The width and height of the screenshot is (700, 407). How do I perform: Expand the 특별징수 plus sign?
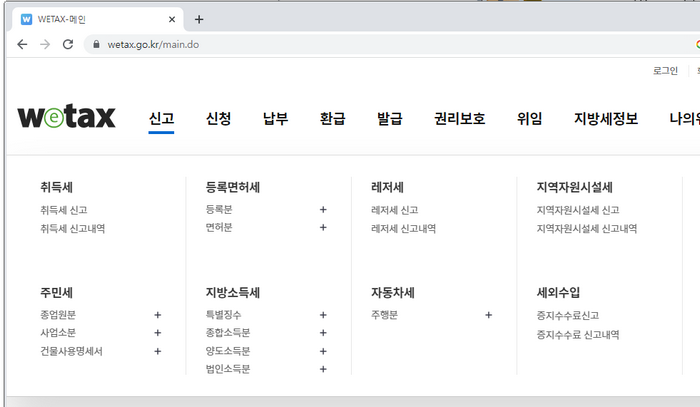point(323,315)
